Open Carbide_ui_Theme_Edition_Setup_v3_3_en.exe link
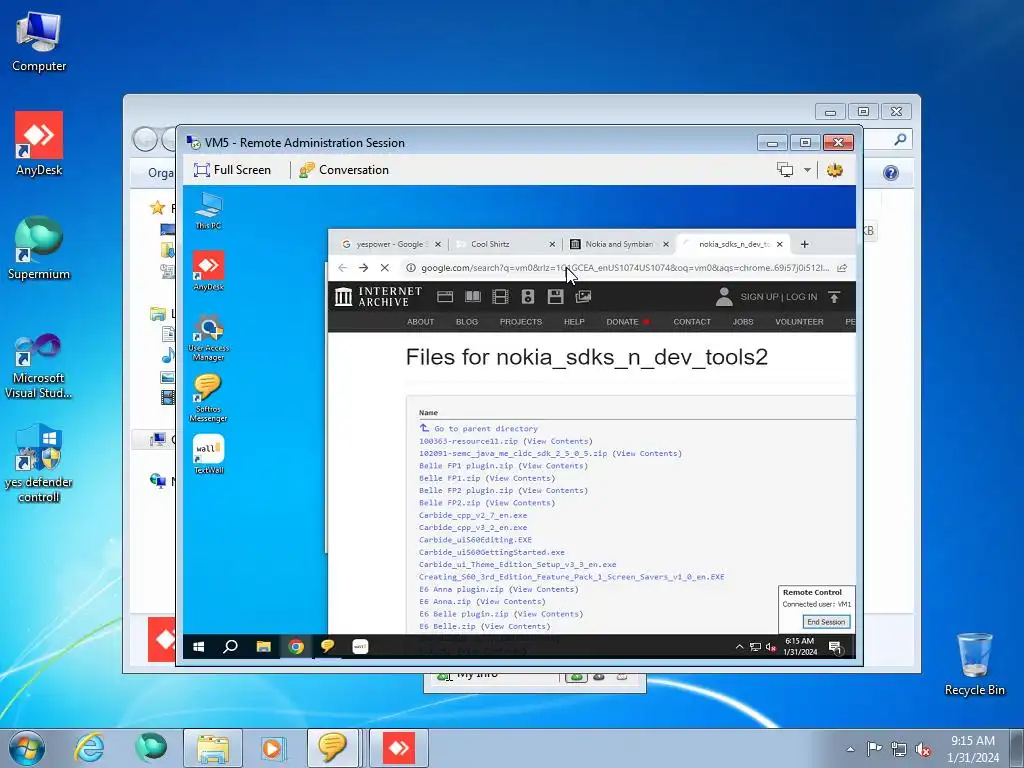 (518, 564)
